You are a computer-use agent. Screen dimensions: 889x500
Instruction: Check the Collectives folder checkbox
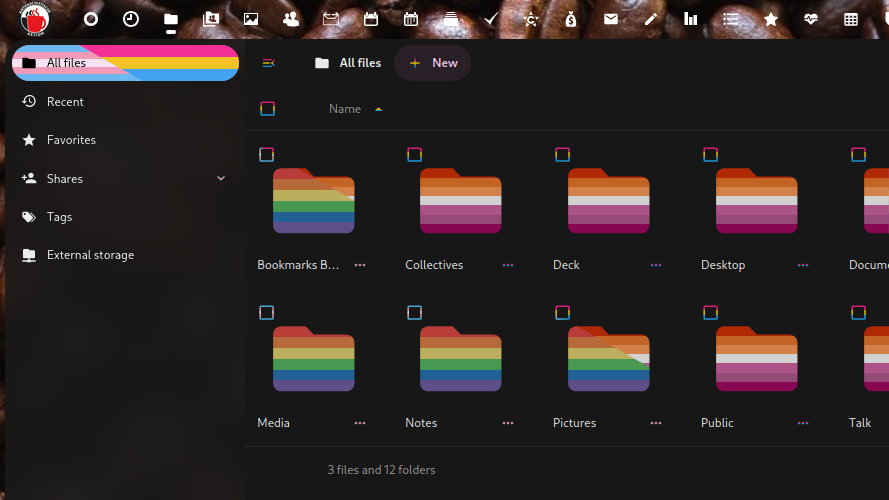(x=414, y=154)
